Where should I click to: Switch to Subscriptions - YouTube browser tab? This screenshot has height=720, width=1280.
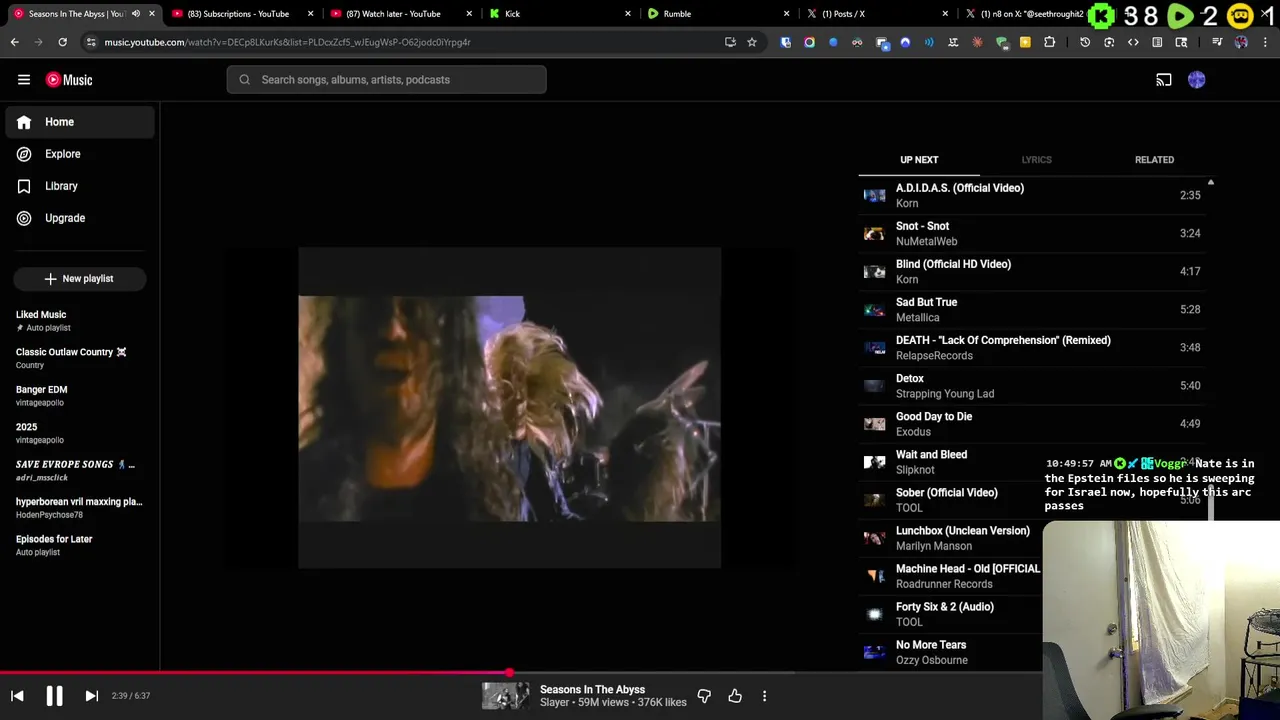click(x=240, y=14)
